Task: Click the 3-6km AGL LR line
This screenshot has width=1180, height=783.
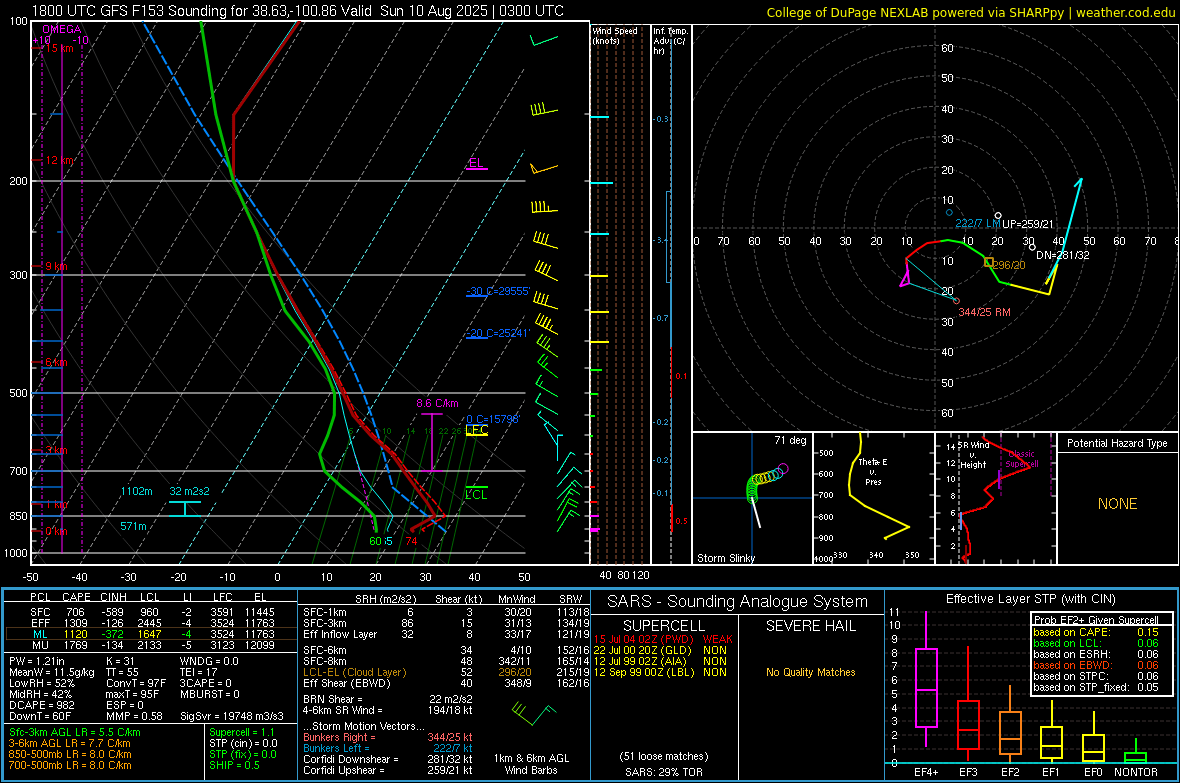Action: pos(69,743)
